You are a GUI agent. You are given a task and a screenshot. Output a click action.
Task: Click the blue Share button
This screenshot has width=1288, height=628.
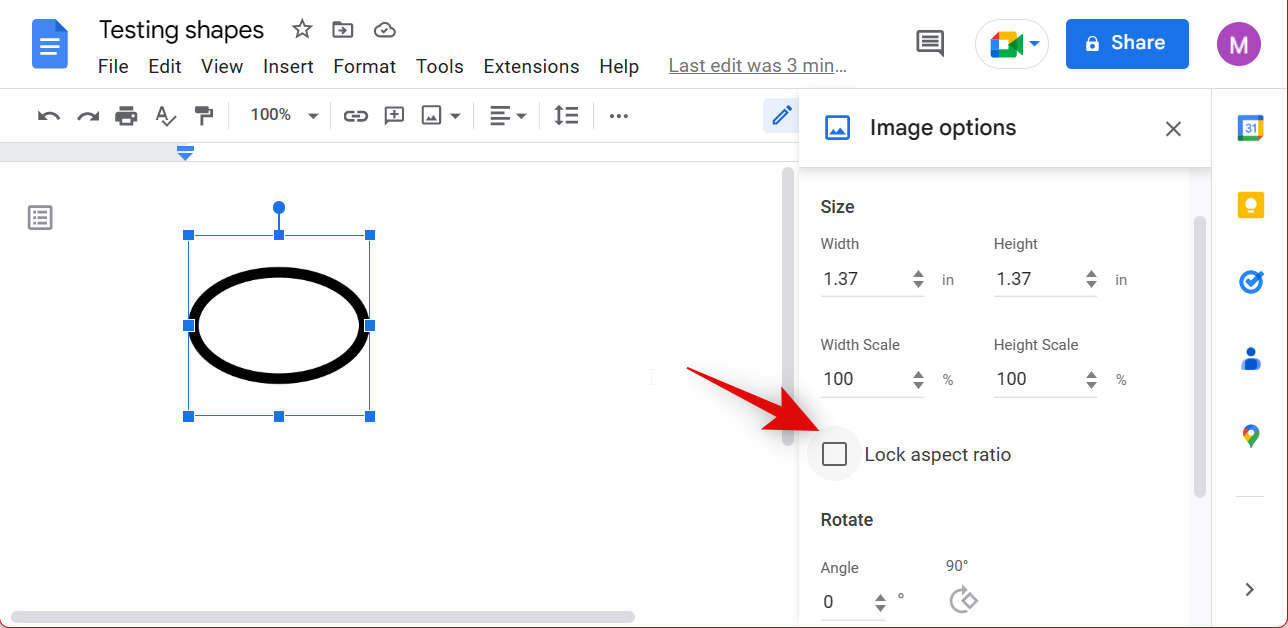click(1126, 43)
